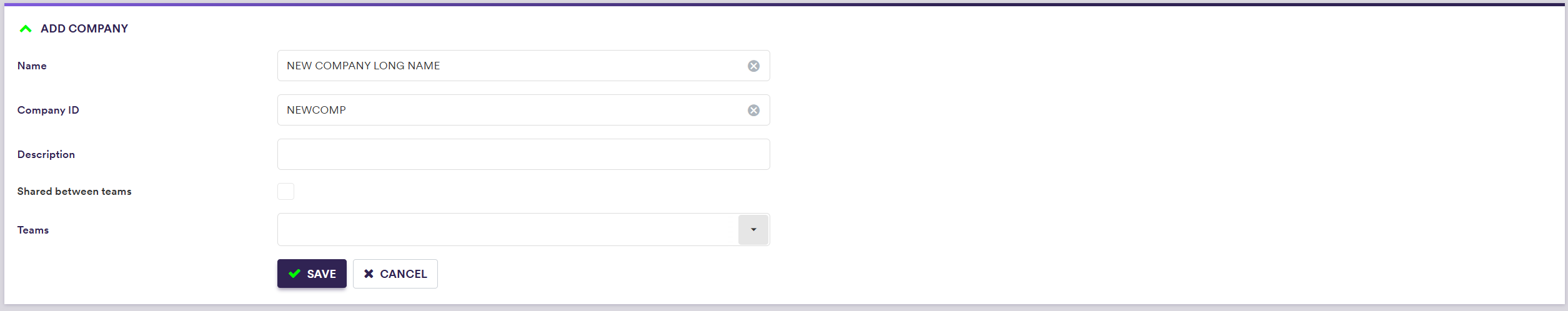Screen dimensions: 1568x311
Task: Focus the Name input field
Action: (512, 66)
